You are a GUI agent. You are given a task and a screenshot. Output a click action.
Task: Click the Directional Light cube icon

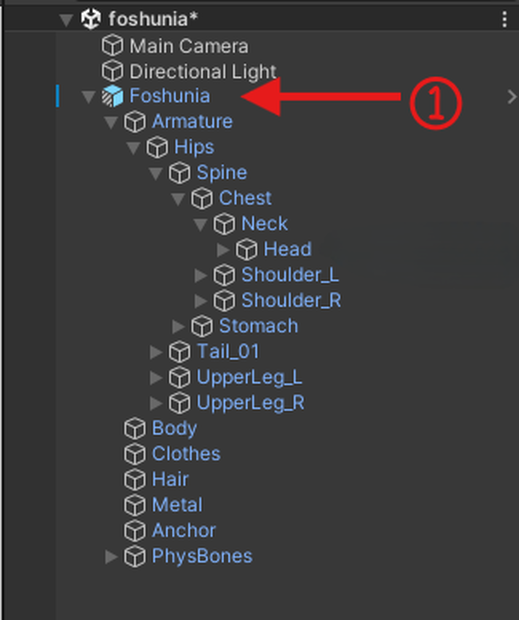click(112, 71)
